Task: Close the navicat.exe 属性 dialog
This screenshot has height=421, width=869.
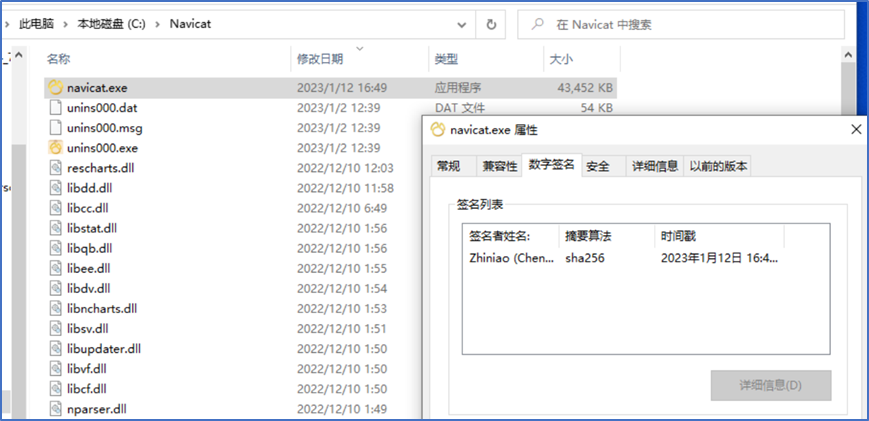Action: click(856, 130)
